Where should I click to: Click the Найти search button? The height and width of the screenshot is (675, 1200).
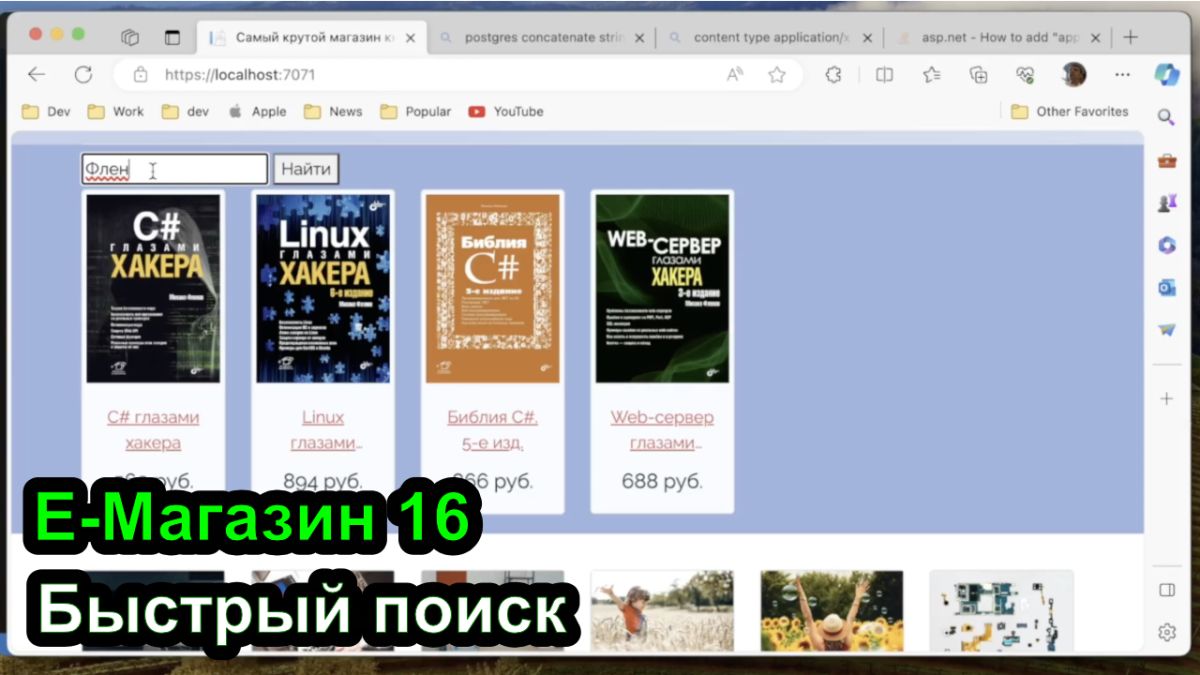tap(306, 169)
